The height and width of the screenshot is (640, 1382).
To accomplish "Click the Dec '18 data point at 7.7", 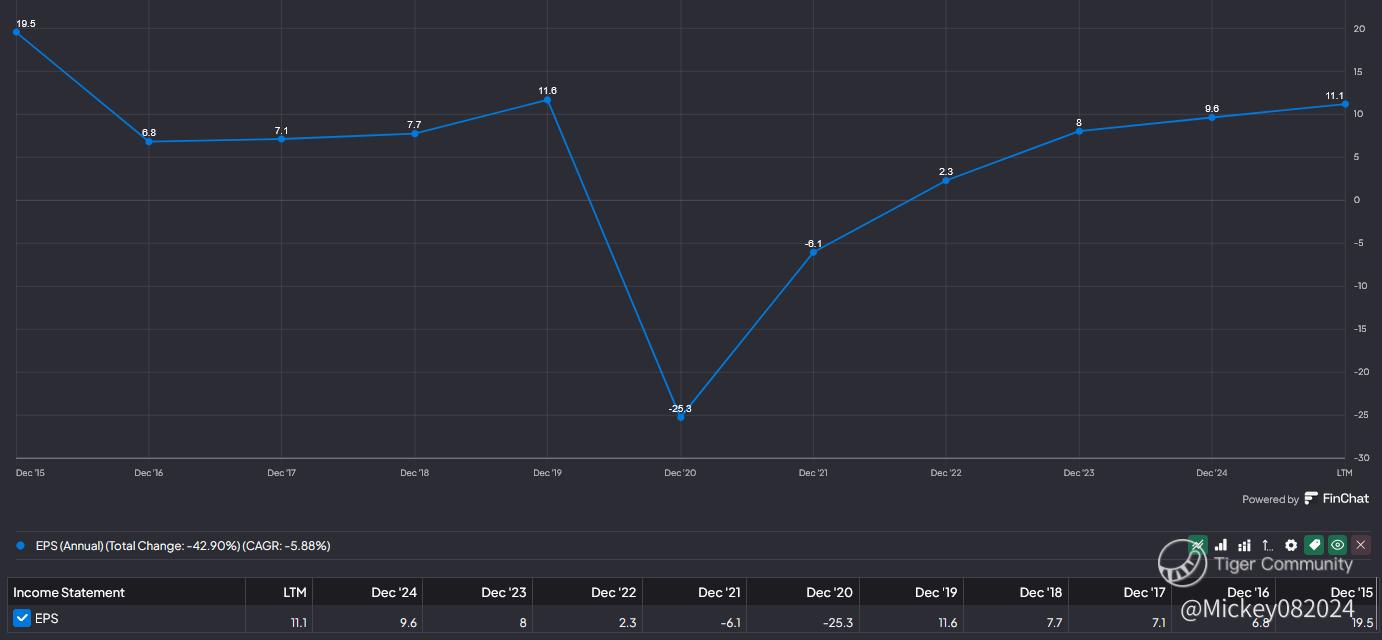I will tap(414, 134).
